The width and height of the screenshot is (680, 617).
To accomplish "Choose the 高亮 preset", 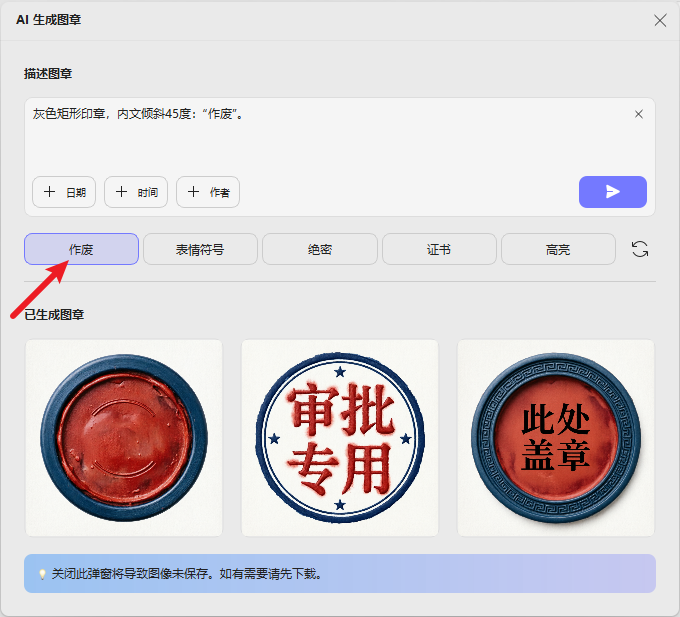I will coord(558,249).
